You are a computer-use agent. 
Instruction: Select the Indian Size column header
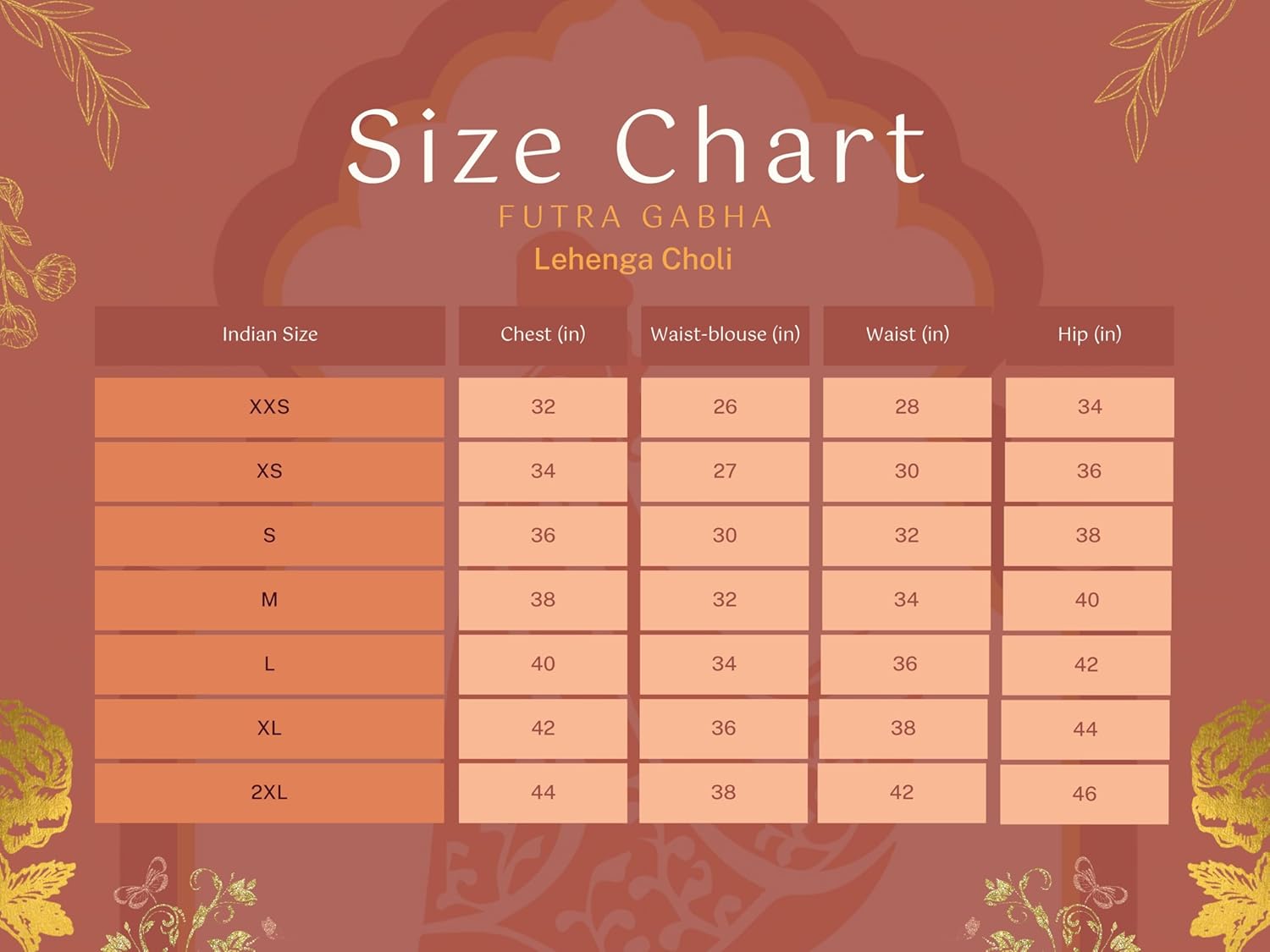(x=269, y=334)
